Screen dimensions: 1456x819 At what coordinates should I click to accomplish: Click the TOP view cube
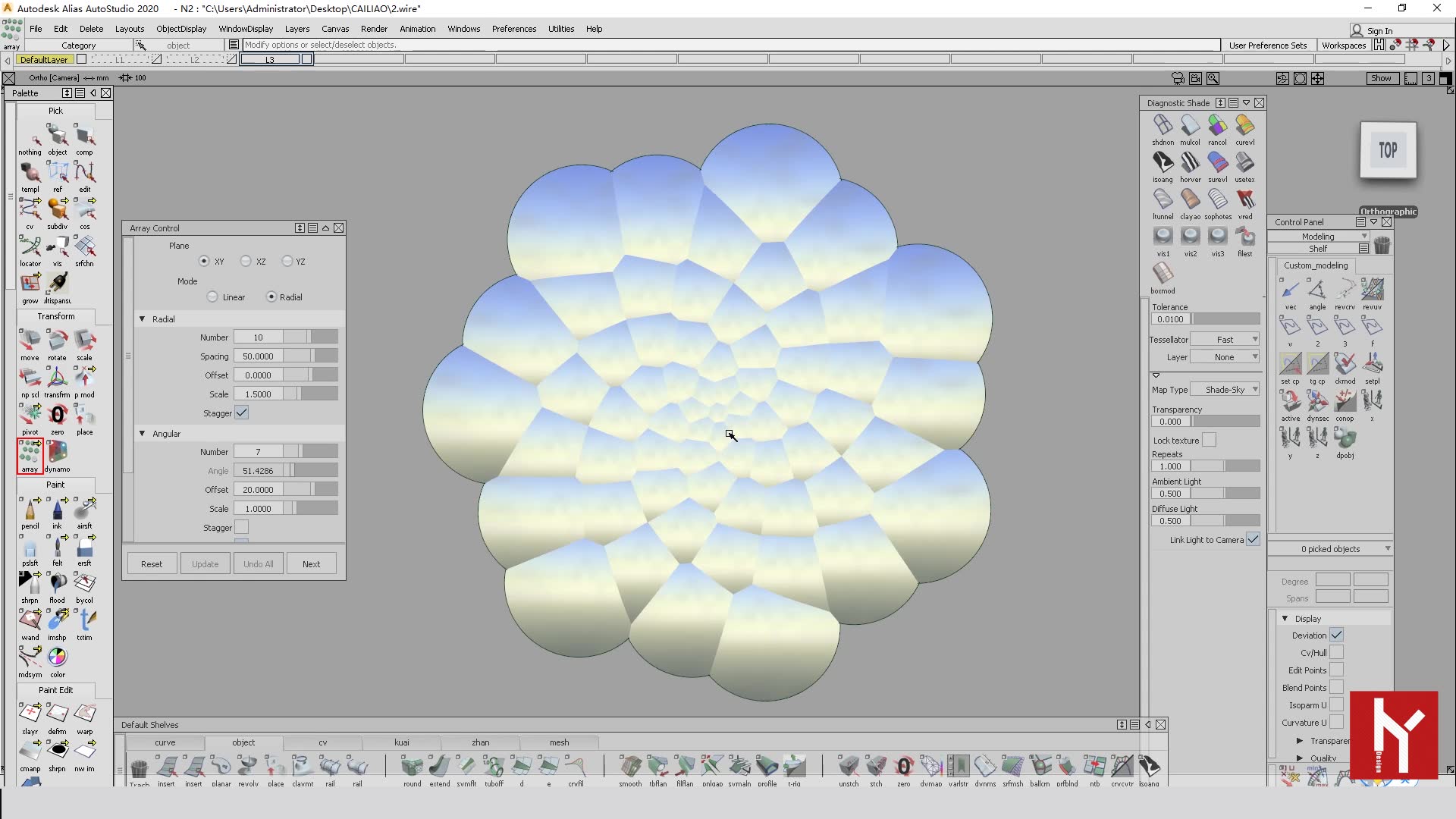pos(1388,150)
